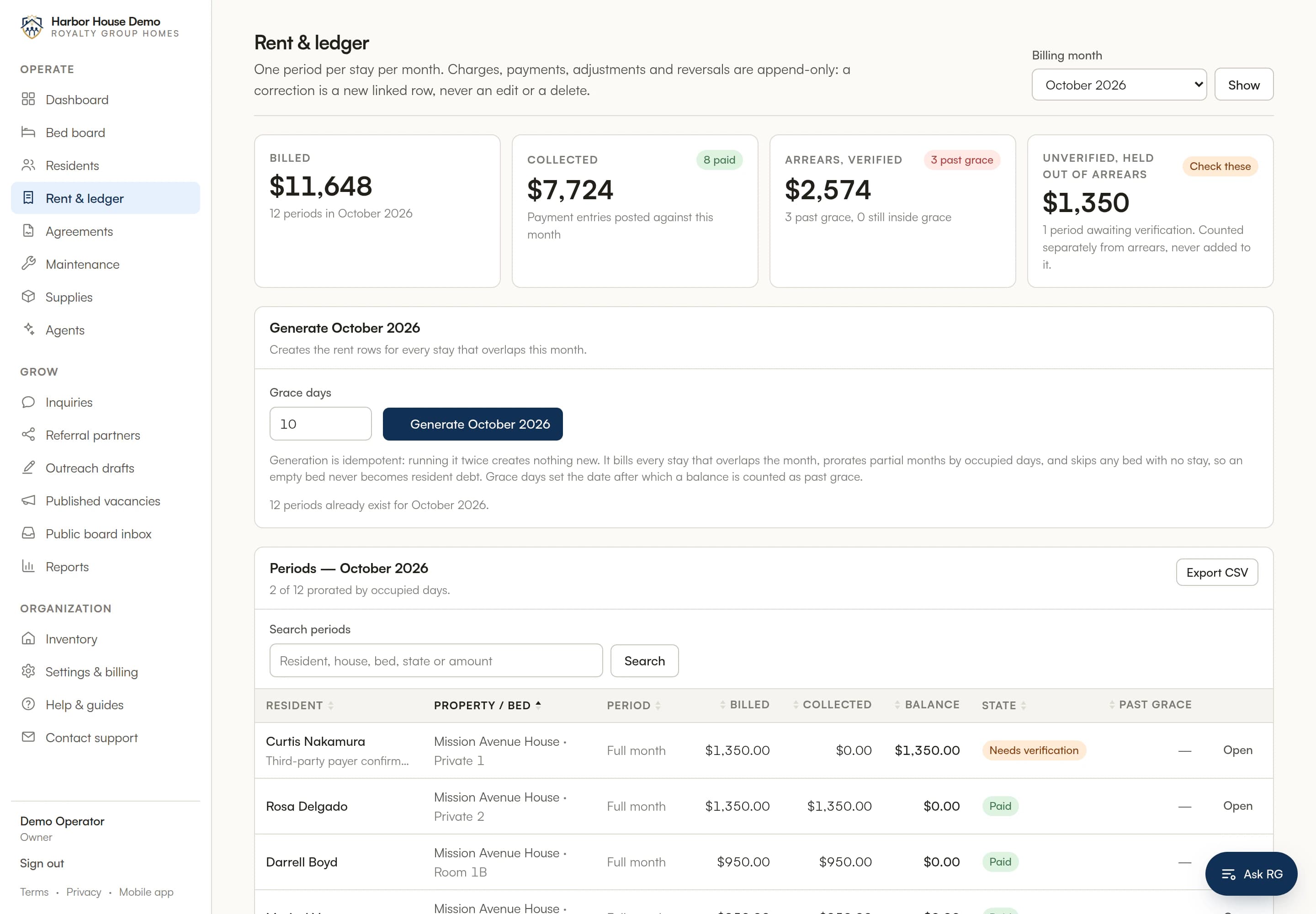Click the 3 past grace badge
This screenshot has height=914, width=1316.
(x=961, y=160)
